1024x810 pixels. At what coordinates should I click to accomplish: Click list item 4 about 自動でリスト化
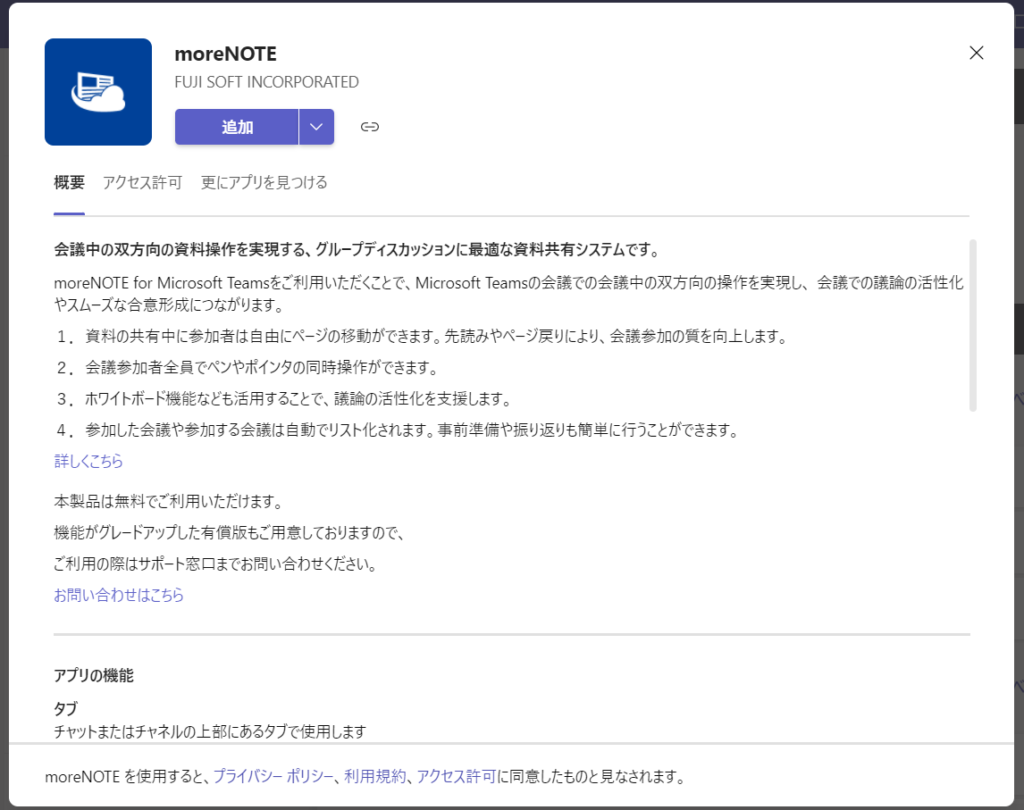398,430
